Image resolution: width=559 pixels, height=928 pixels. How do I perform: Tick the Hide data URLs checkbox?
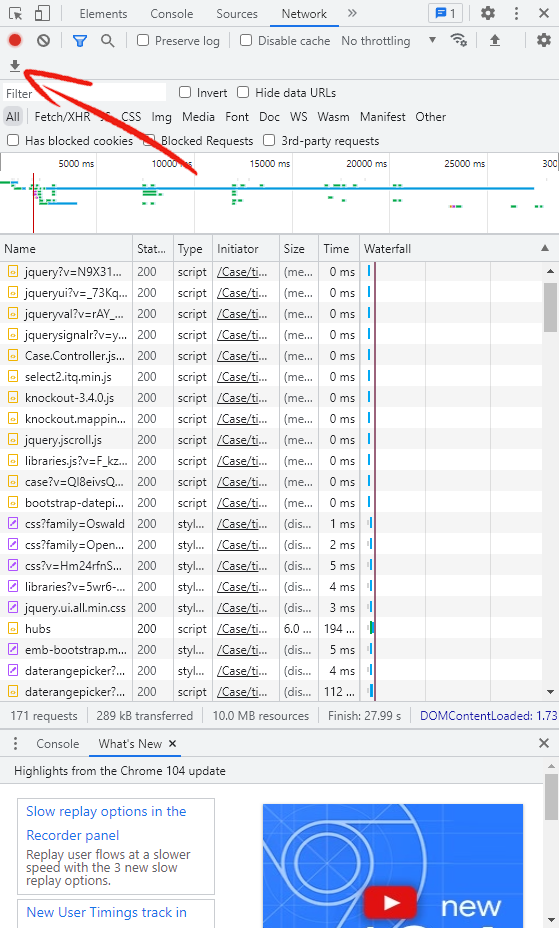click(243, 92)
